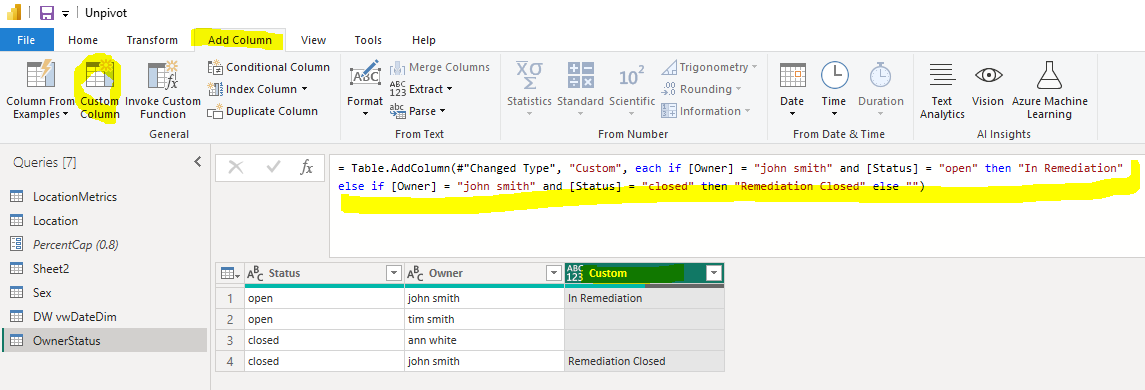
Task: Select the "In Remediation" cell
Action: pyautogui.click(x=644, y=299)
